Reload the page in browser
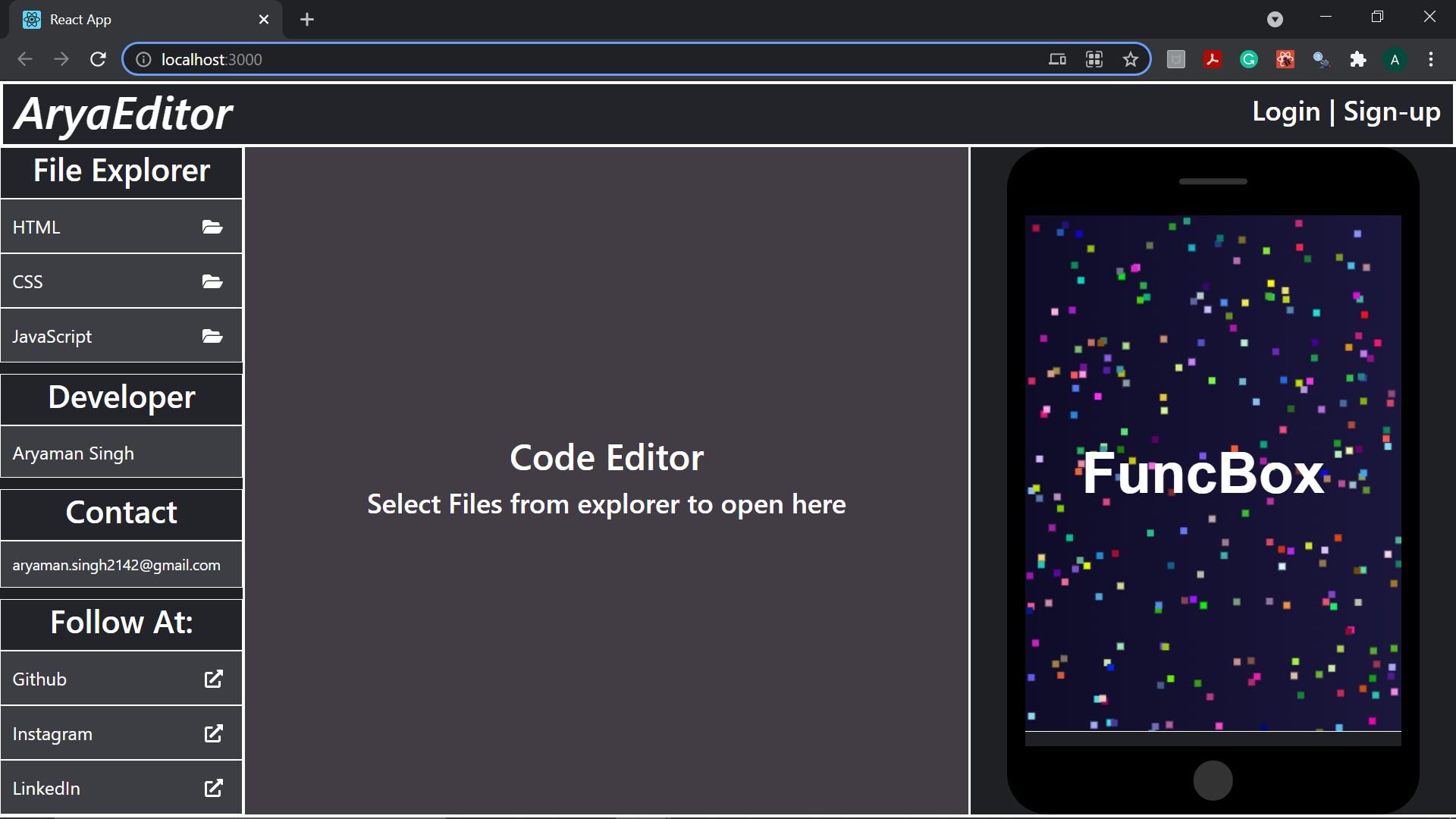This screenshot has width=1456, height=819. pyautogui.click(x=98, y=59)
